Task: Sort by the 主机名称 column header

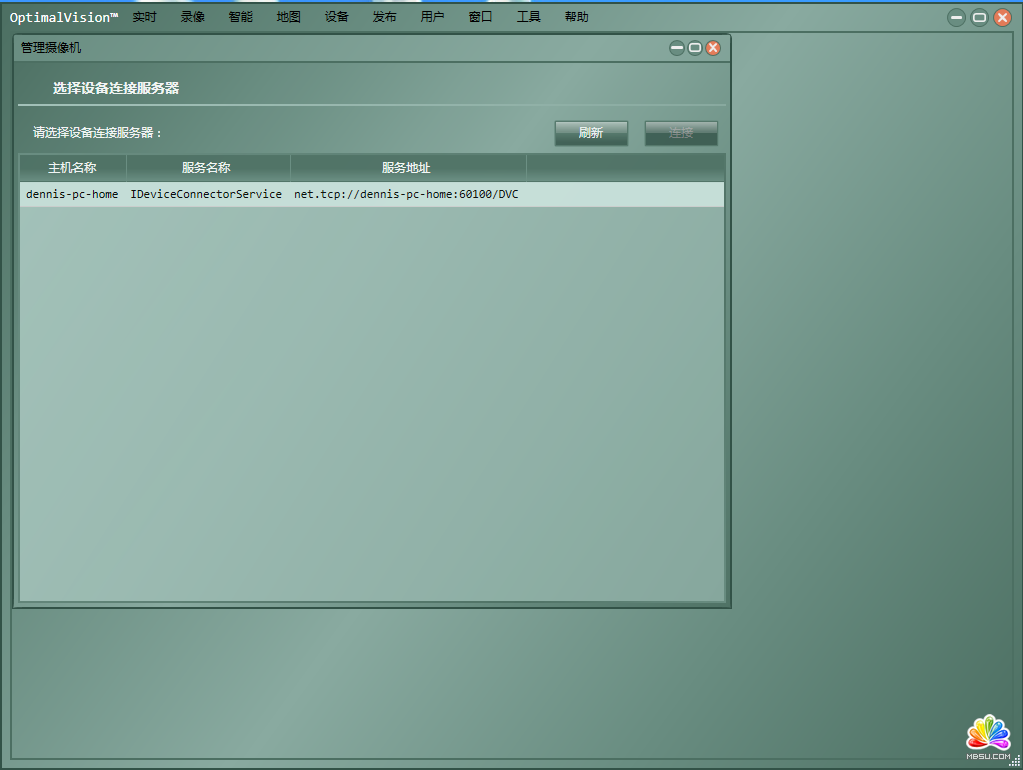Action: tap(73, 168)
